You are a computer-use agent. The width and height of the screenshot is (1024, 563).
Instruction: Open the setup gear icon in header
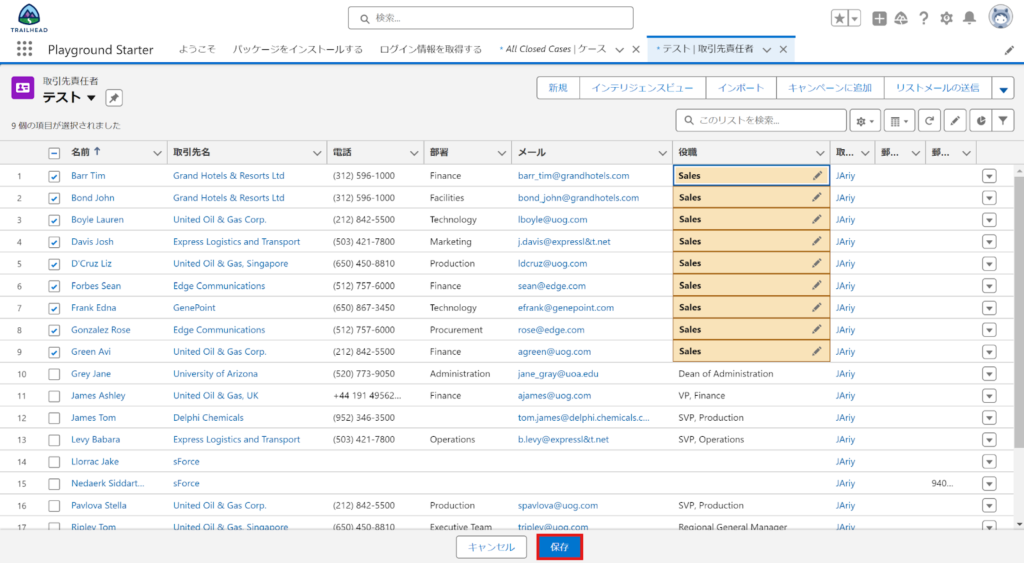(946, 18)
